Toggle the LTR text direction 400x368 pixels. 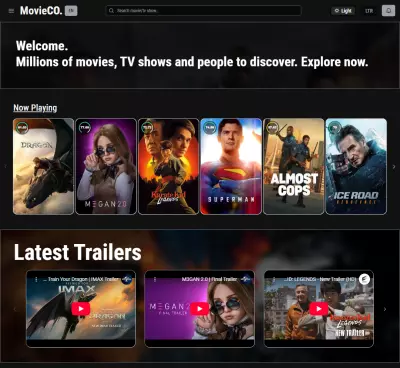(x=369, y=11)
